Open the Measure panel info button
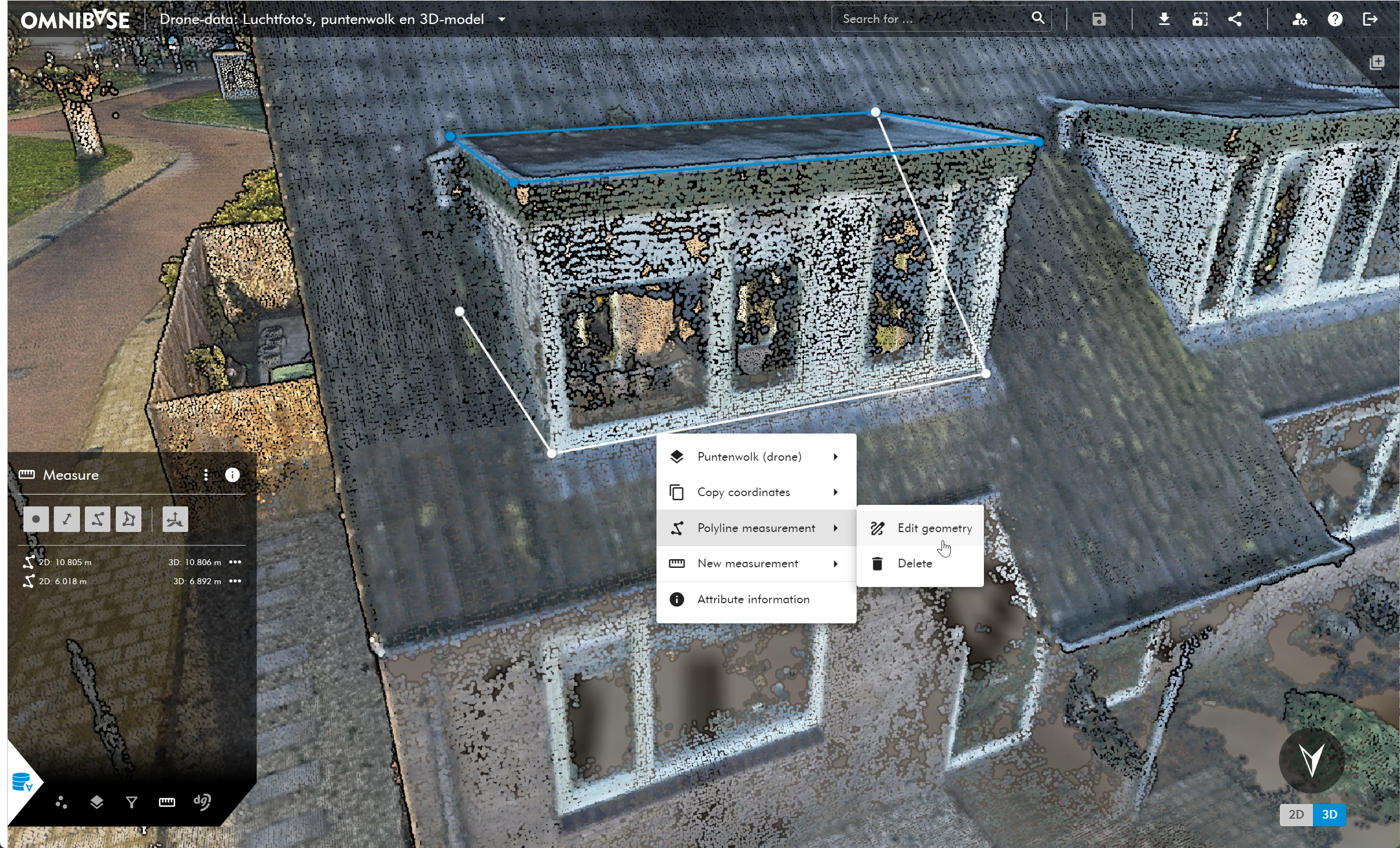This screenshot has width=1400, height=848. 232,474
